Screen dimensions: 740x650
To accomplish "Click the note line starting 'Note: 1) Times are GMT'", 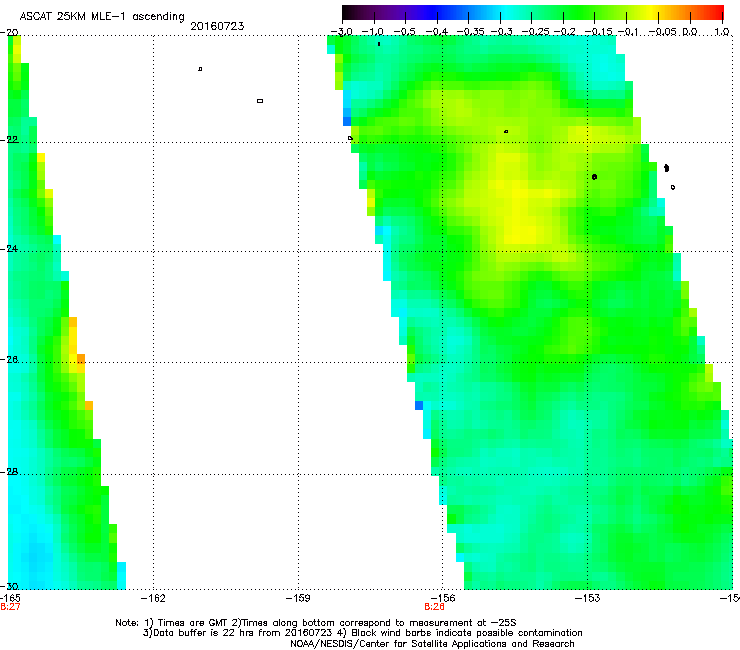I will coord(316,623).
